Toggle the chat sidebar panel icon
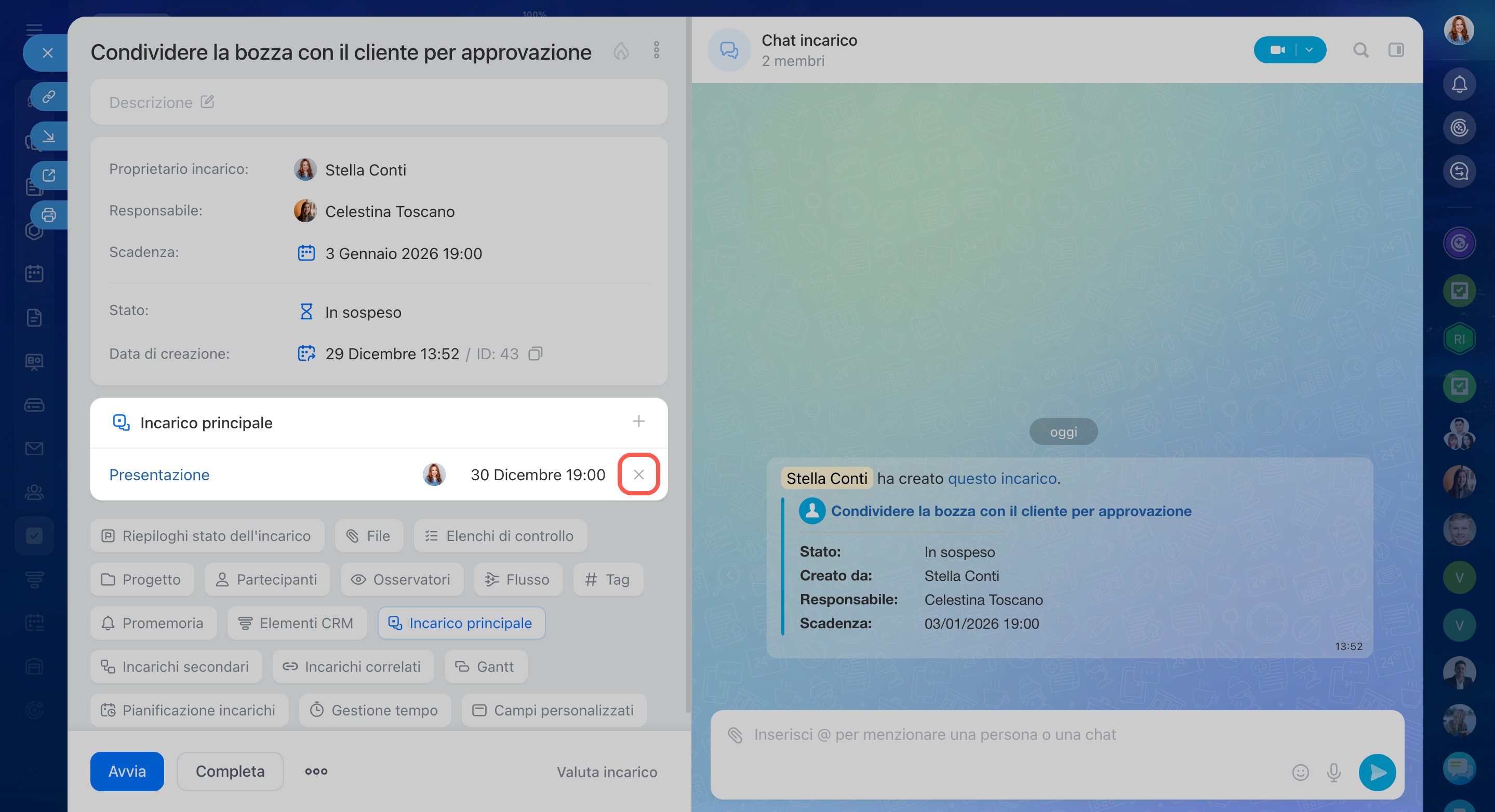Screen dimensions: 1495x812 tap(1396, 50)
